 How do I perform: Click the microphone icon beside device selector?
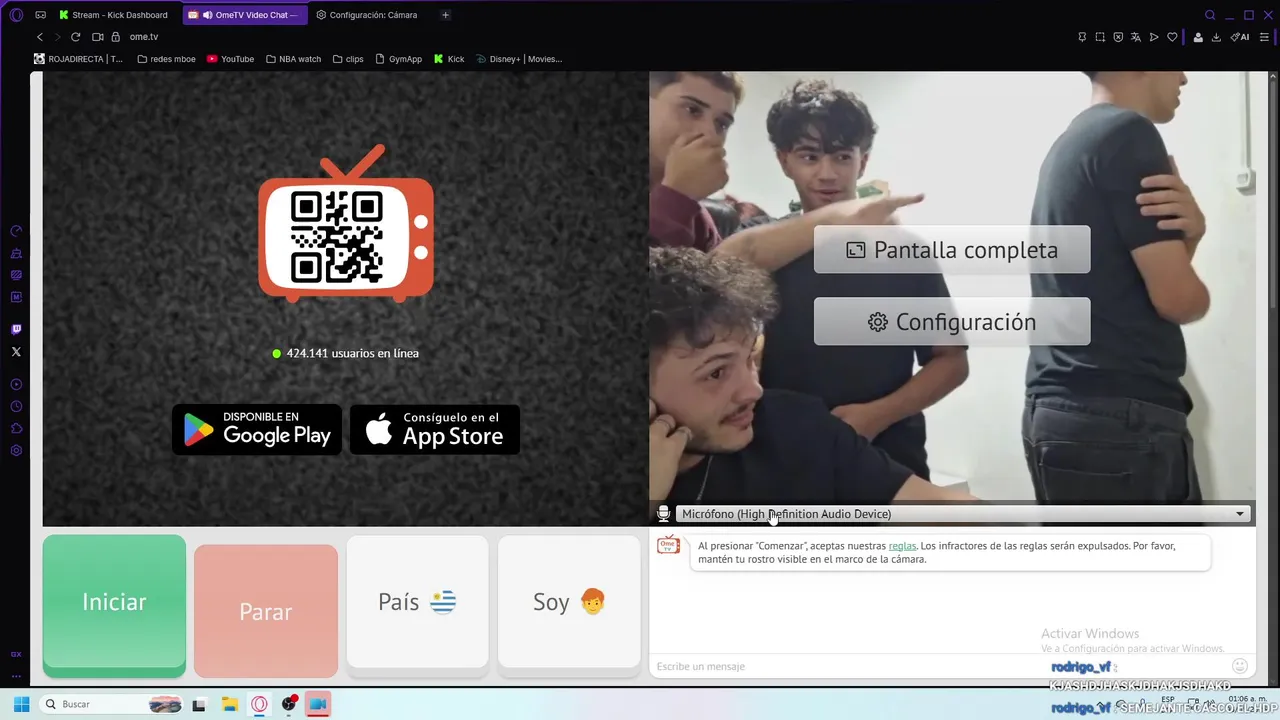point(663,514)
